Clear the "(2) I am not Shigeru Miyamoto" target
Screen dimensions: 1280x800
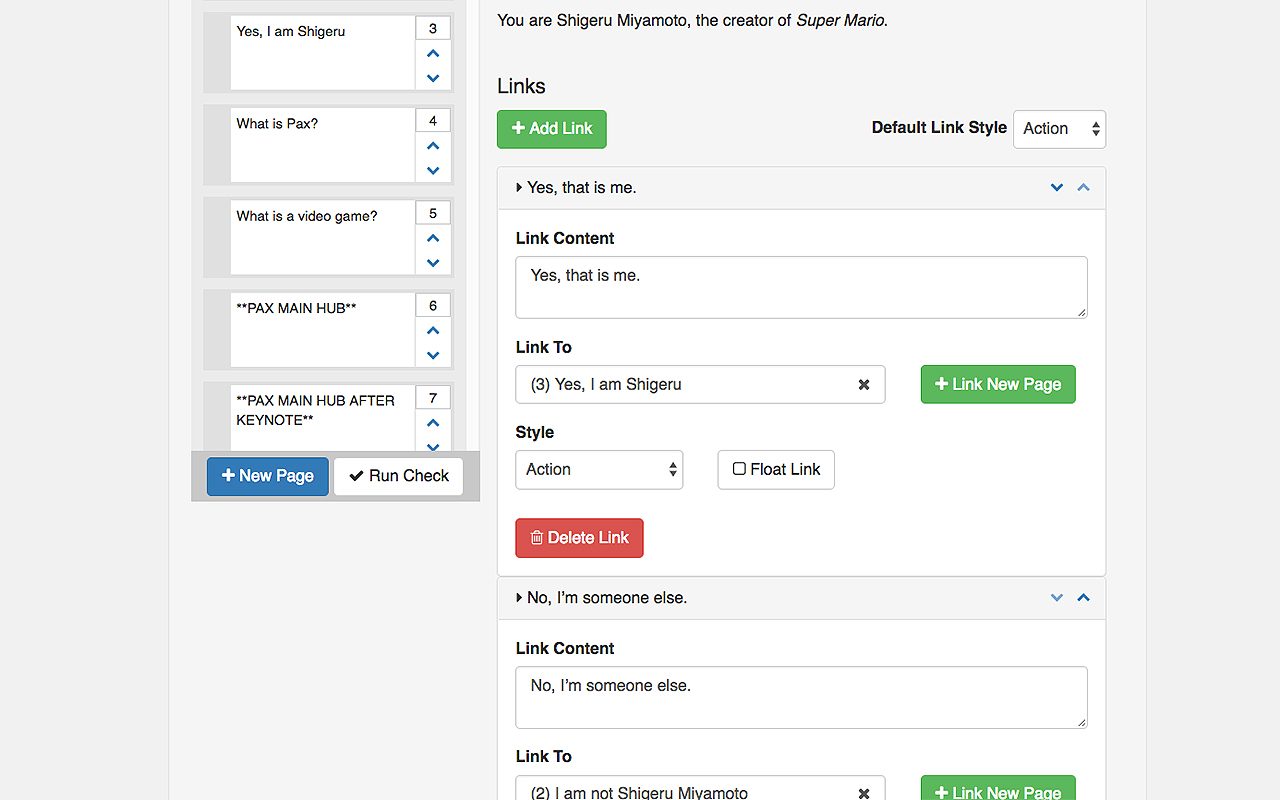[x=864, y=793]
